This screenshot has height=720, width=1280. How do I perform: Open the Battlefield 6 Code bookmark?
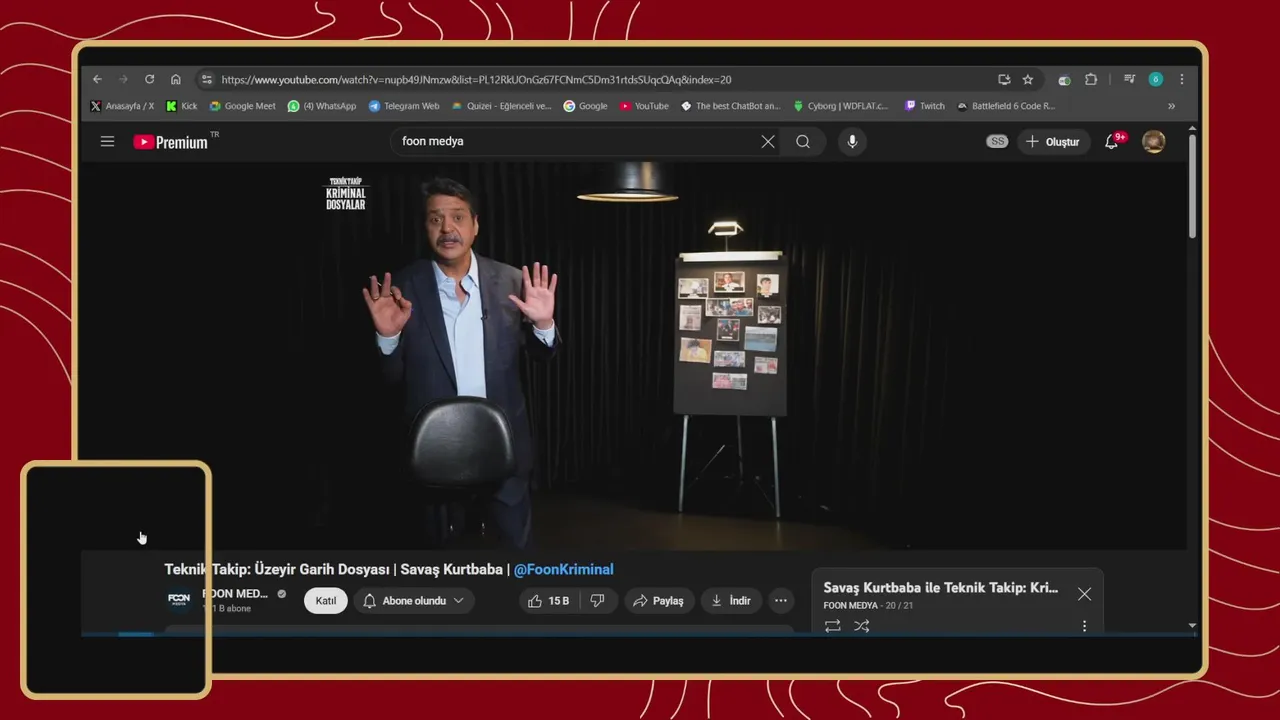point(1006,106)
